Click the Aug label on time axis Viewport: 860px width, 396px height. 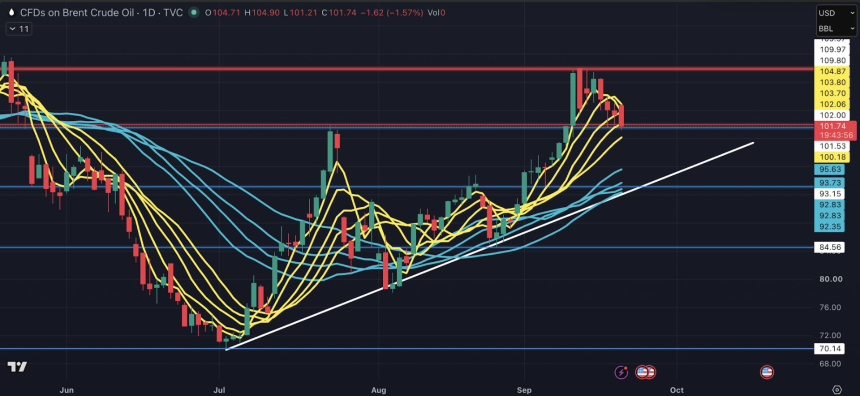[x=378, y=390]
